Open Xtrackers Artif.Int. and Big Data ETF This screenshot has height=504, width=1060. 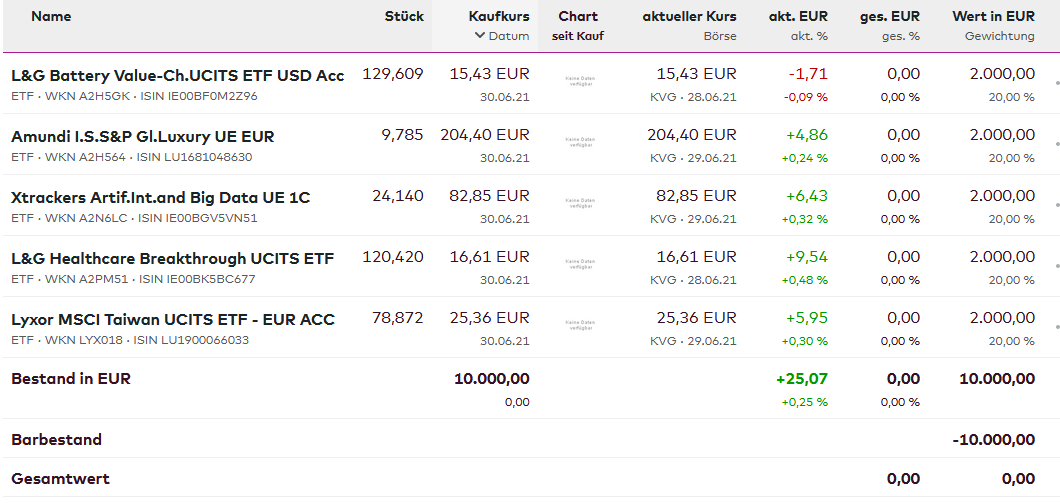(160, 197)
